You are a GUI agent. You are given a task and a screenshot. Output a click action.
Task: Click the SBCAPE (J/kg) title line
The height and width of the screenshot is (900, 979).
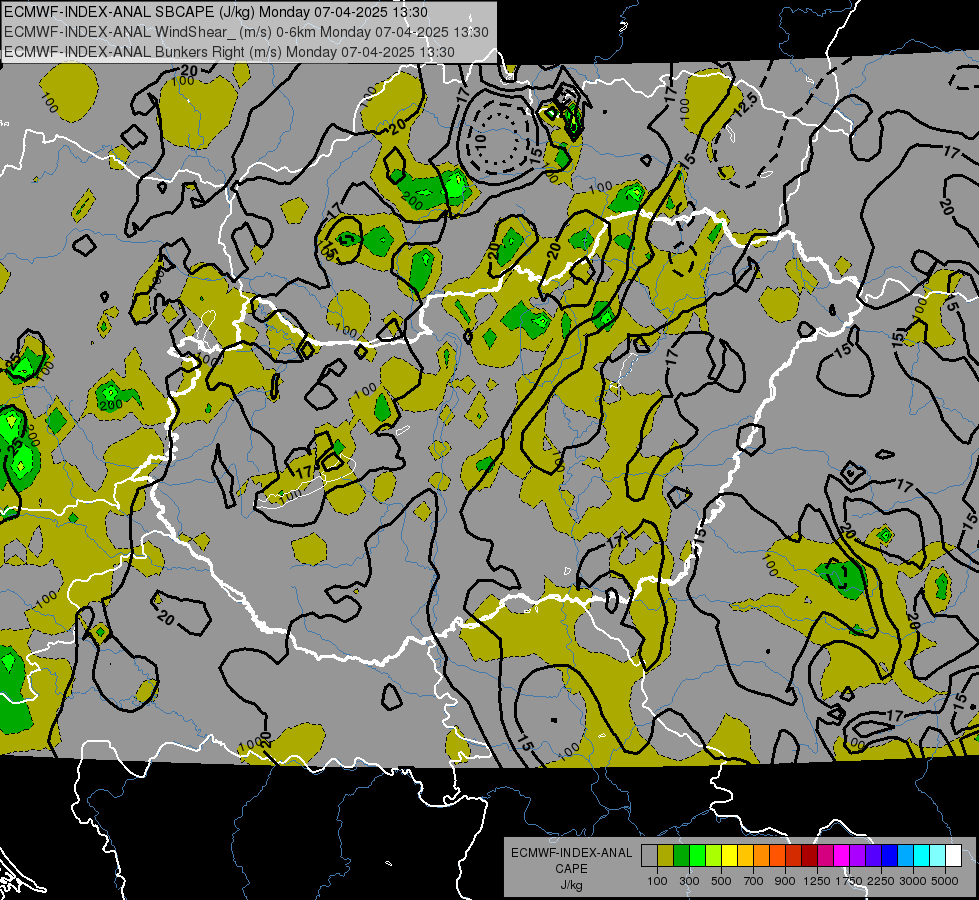[216, 12]
